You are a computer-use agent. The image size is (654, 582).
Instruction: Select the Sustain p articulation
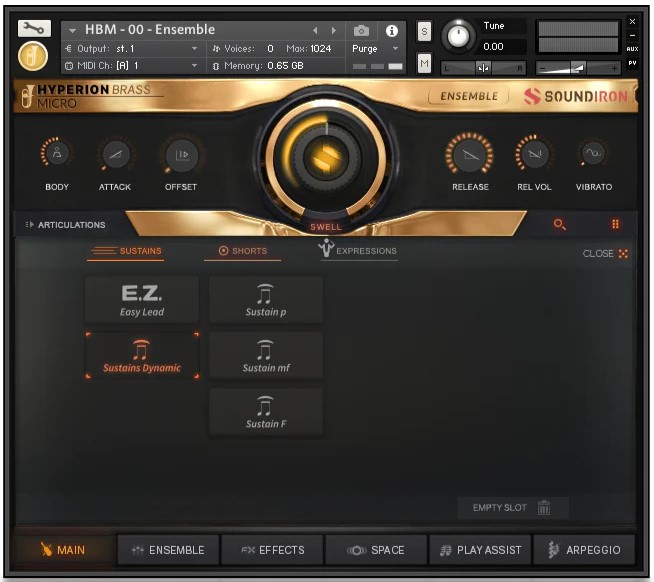coord(266,300)
